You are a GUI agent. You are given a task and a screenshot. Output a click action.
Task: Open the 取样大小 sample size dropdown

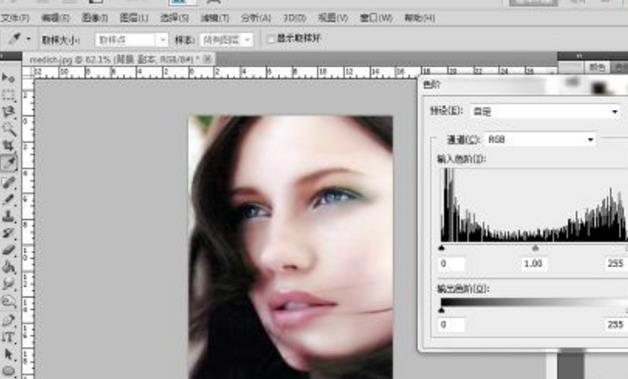coord(131,40)
